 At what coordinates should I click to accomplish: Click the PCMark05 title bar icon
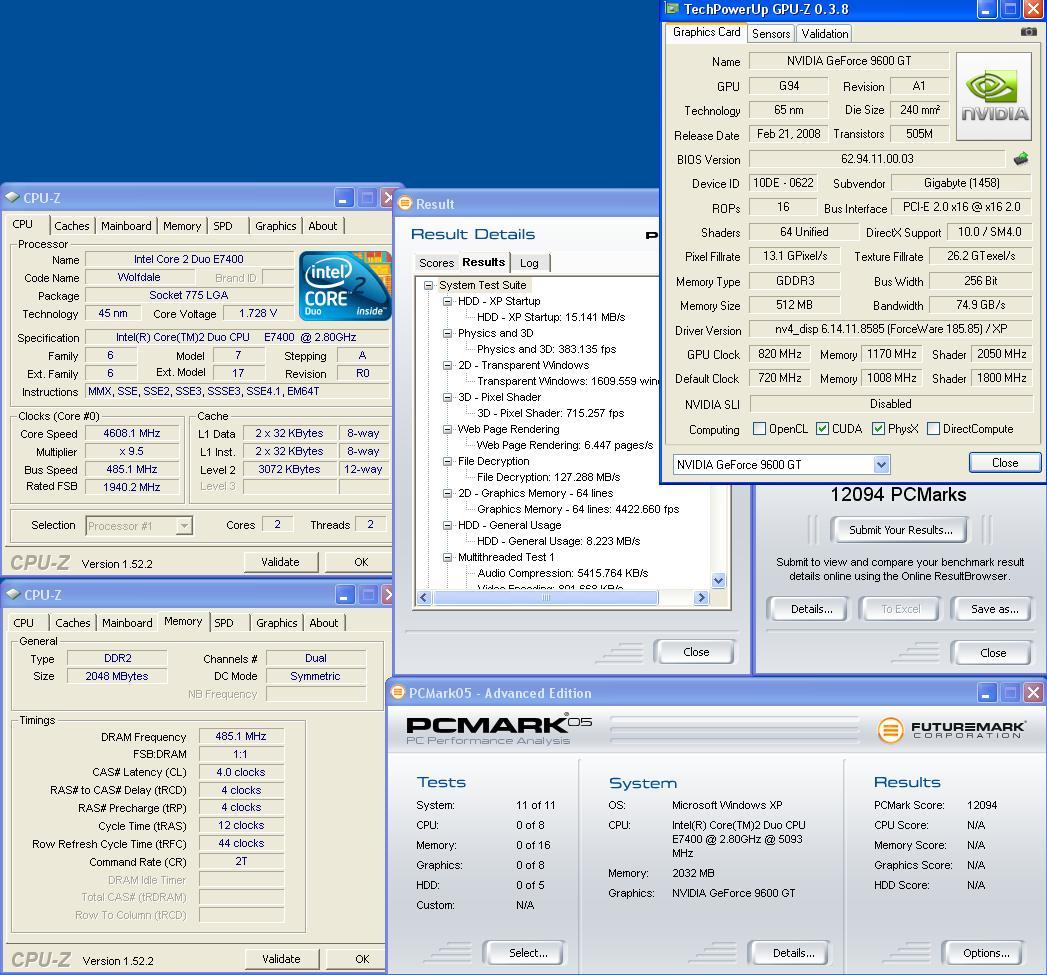[x=398, y=693]
